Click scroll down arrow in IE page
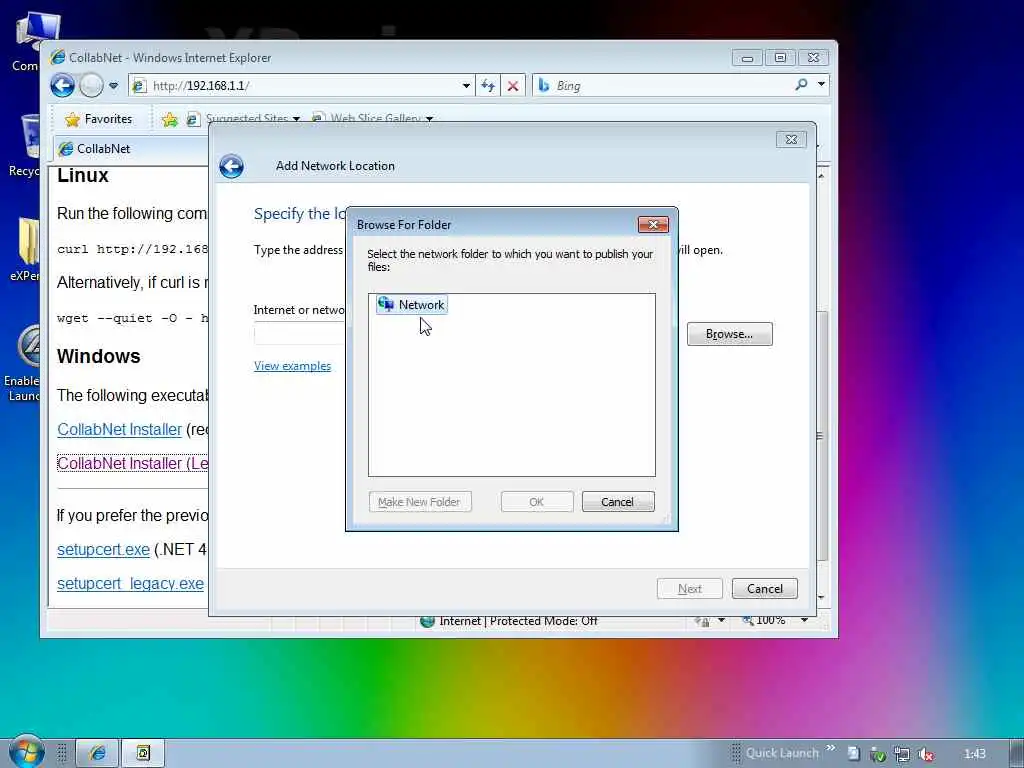 click(822, 597)
